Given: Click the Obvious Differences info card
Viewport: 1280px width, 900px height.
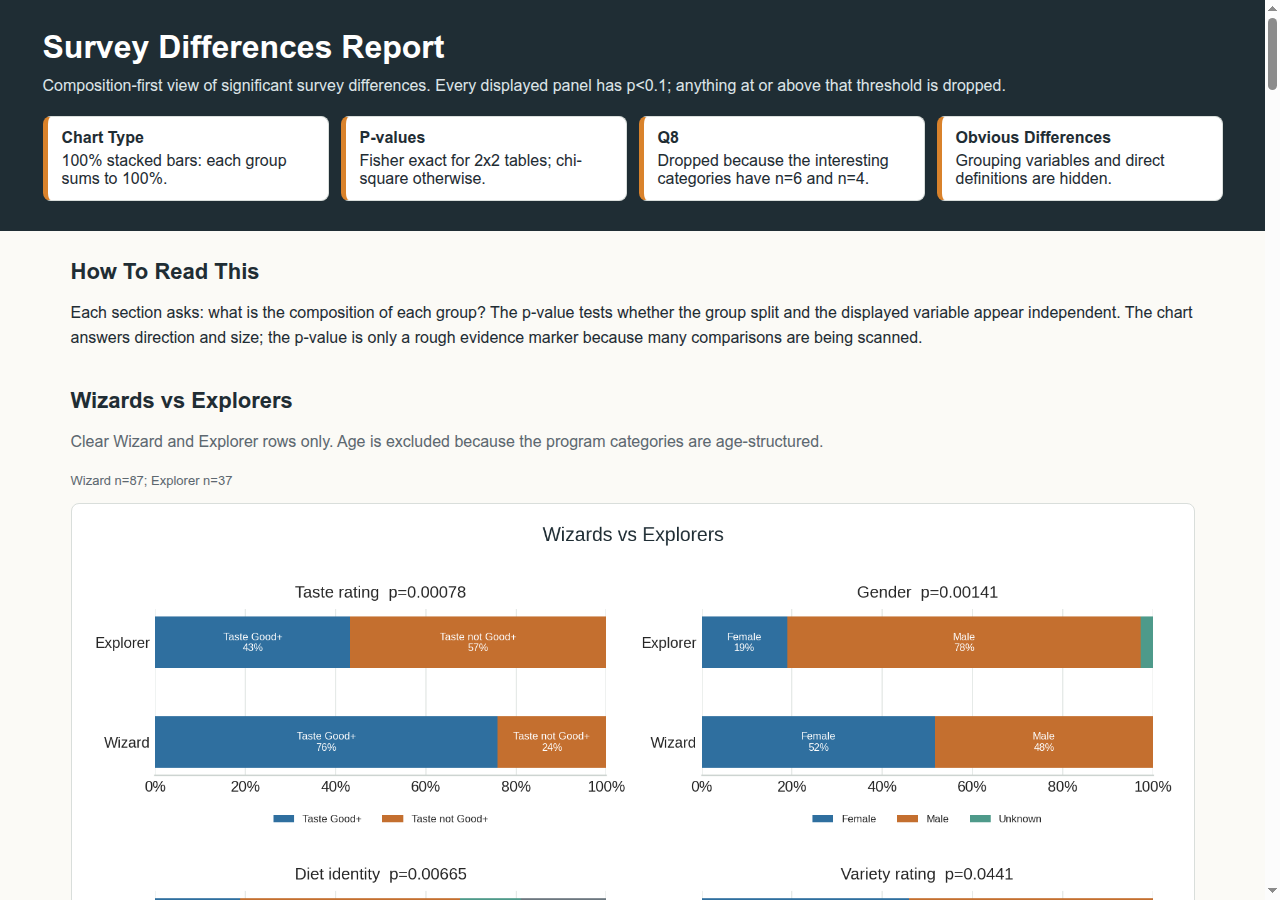Looking at the screenshot, I should pos(1080,159).
